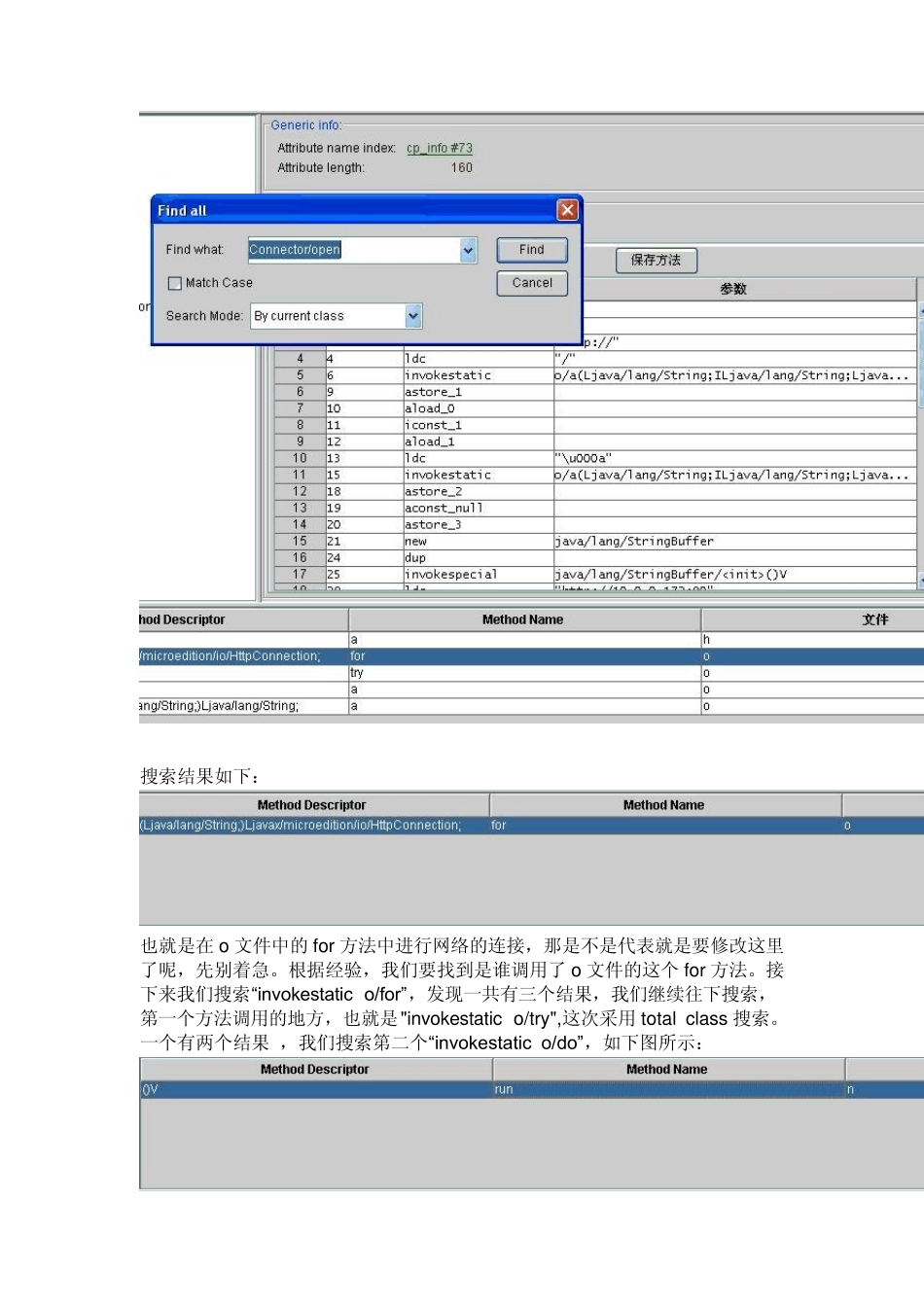This screenshot has height=1307, width=924.
Task: Click the ()V descriptor cell
Action: click(x=316, y=1090)
